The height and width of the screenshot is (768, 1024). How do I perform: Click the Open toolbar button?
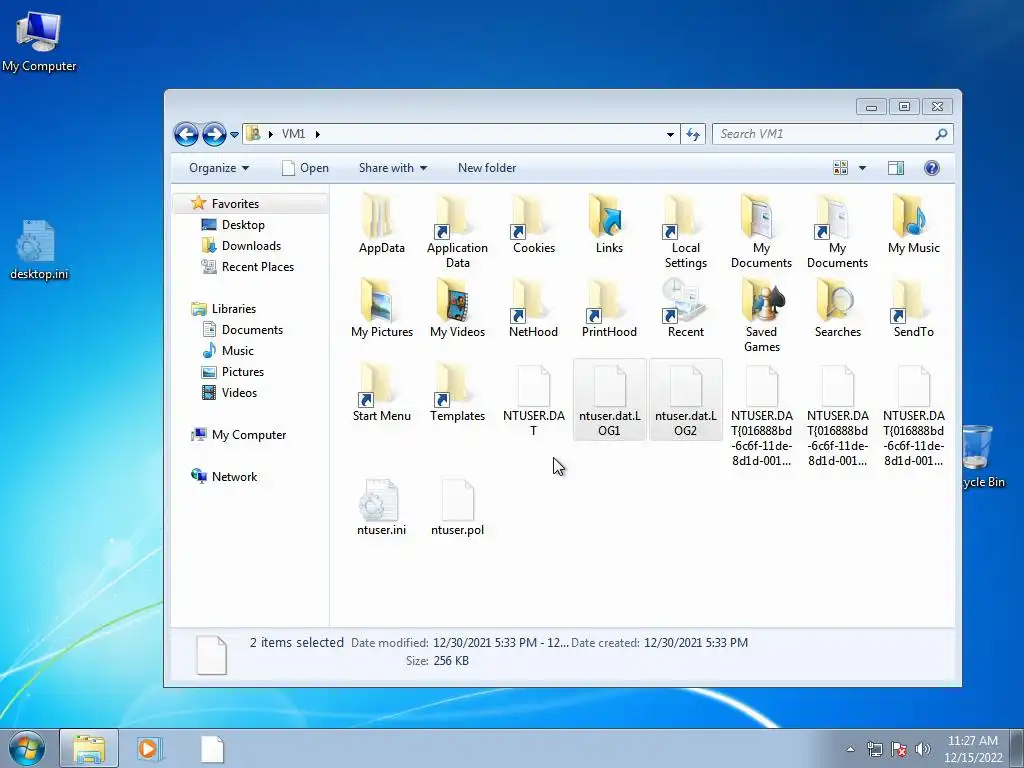305,168
